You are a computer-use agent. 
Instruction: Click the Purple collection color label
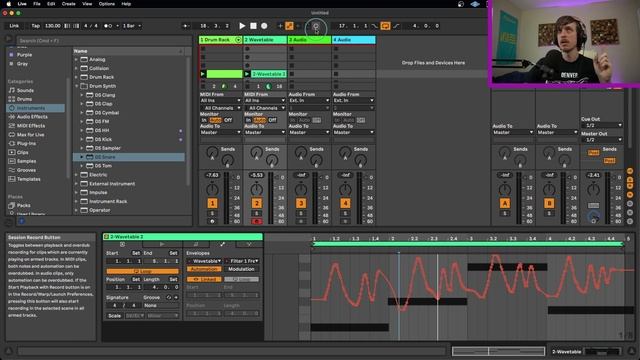point(24,55)
